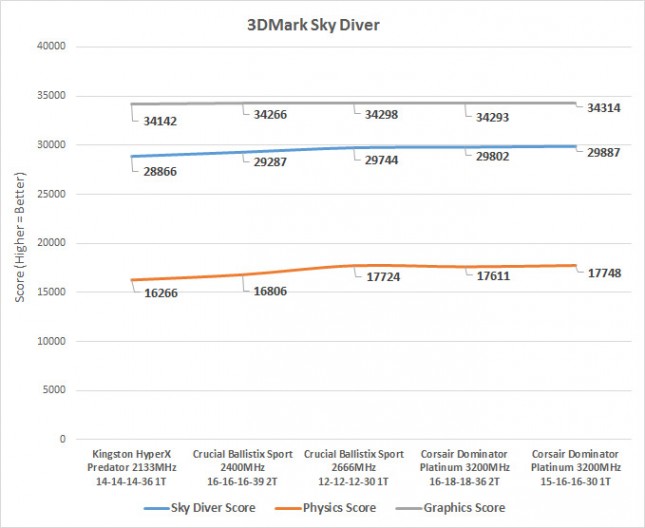Viewport: 645px width, 528px height.
Task: Select the Sky Diver data label 29887
Action: click(x=603, y=153)
